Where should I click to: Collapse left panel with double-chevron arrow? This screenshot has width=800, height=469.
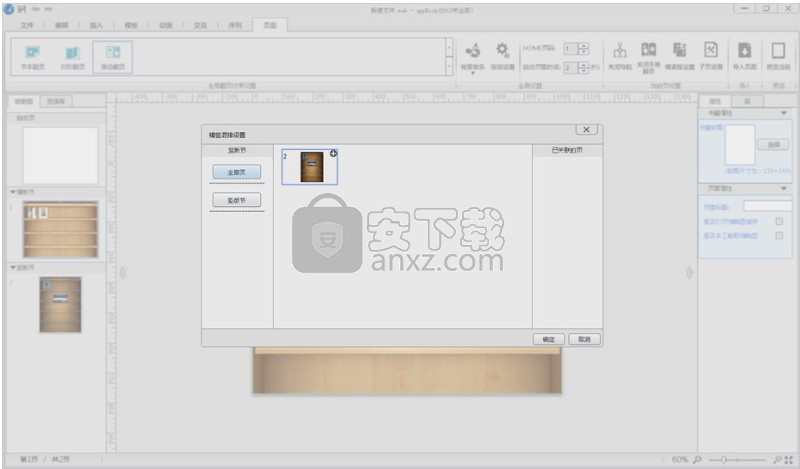tap(123, 273)
